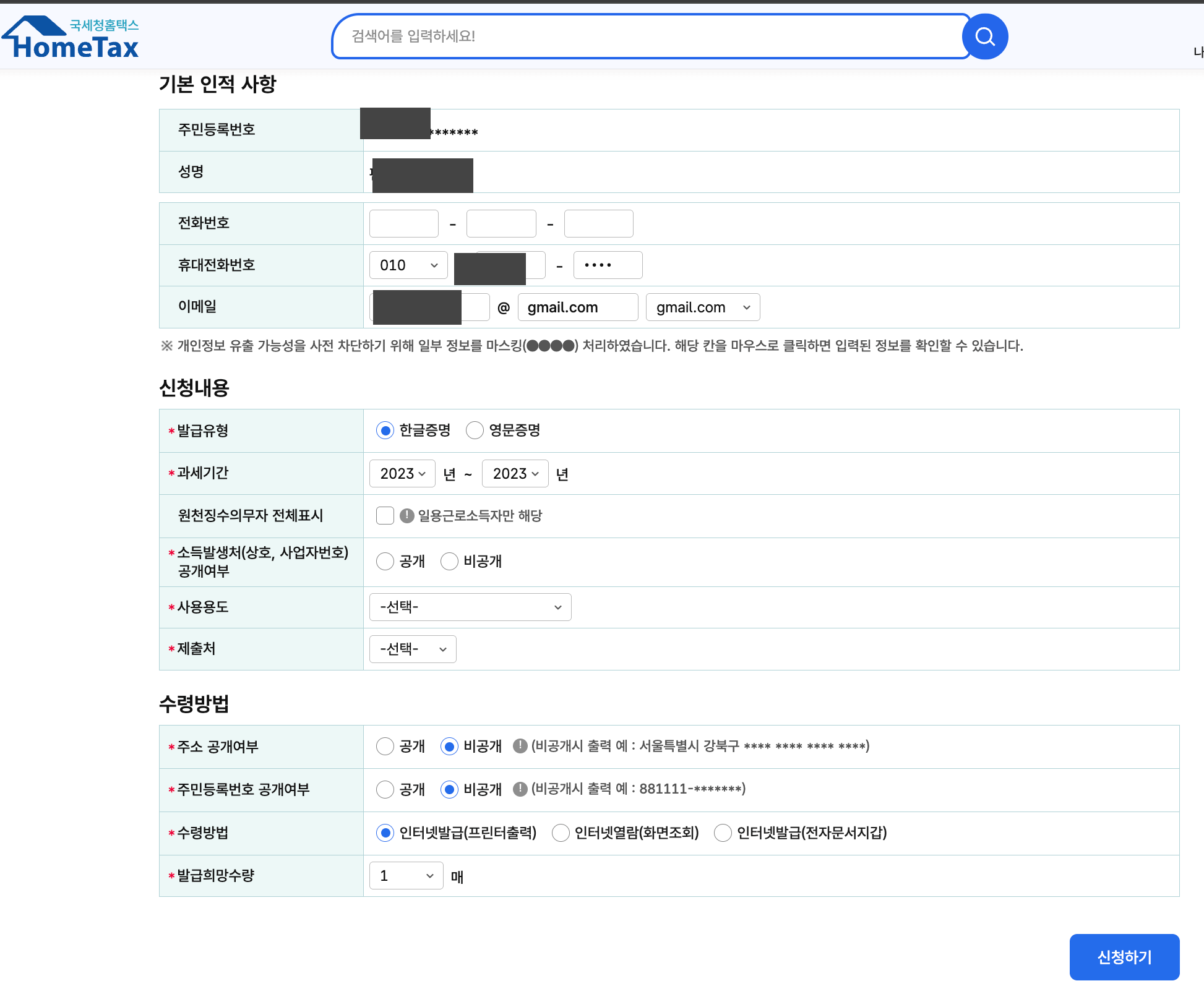
Task: Select 공개 for 주소 공개여부
Action: click(385, 746)
